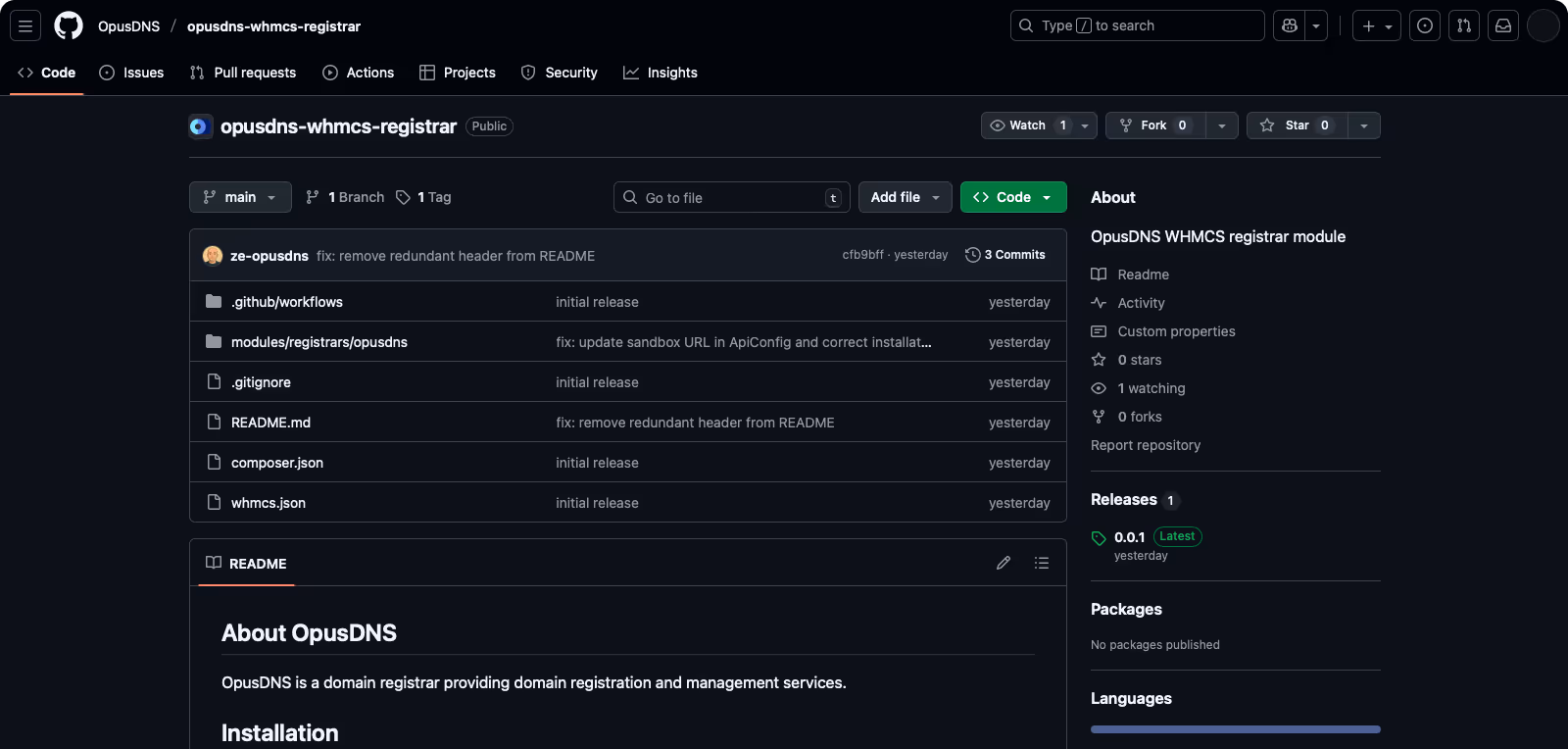Switch to the Code tab

pyautogui.click(x=47, y=73)
